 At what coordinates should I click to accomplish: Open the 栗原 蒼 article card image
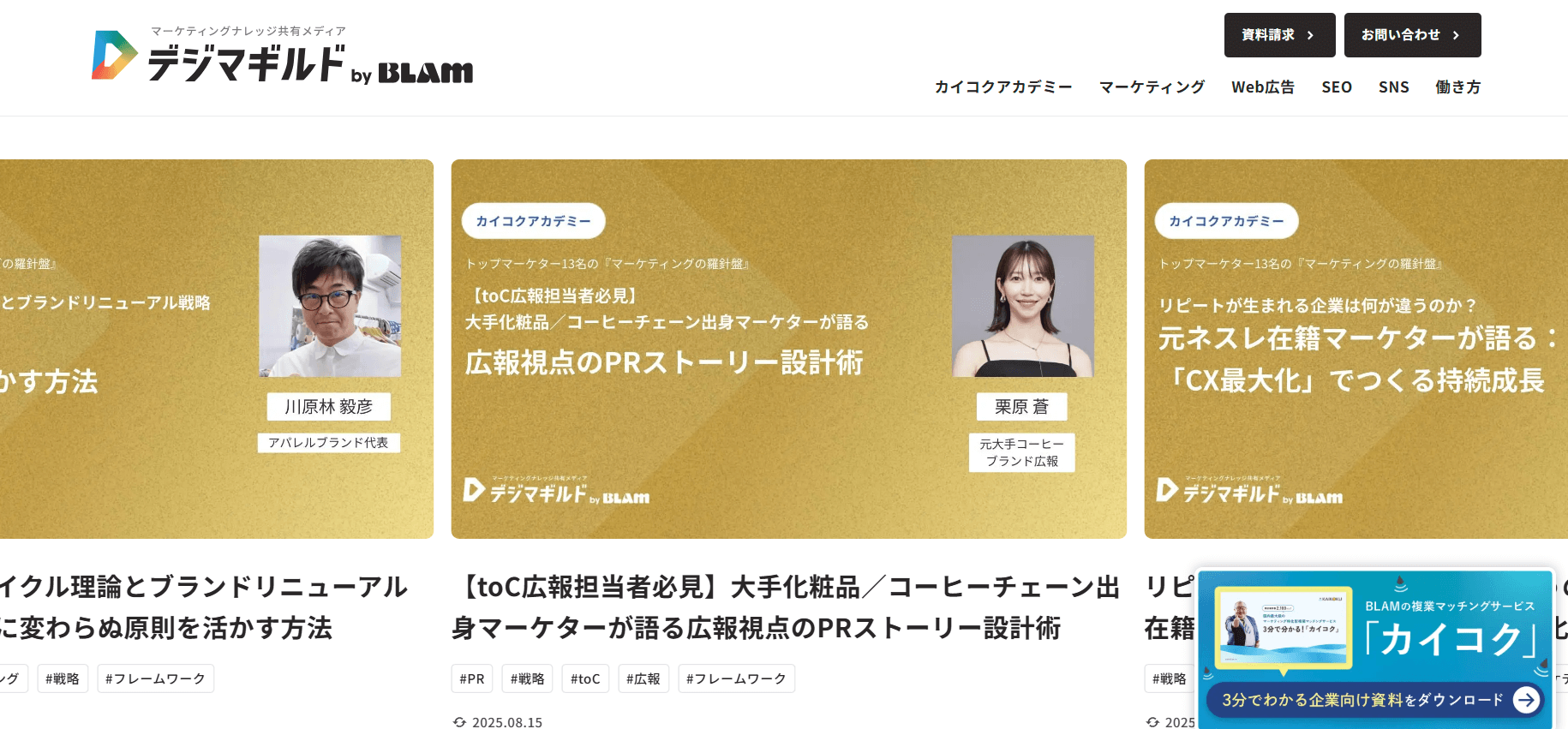[789, 349]
